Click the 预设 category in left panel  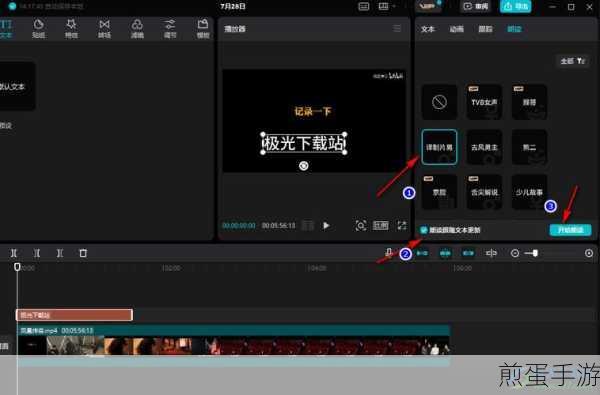click(x=5, y=126)
